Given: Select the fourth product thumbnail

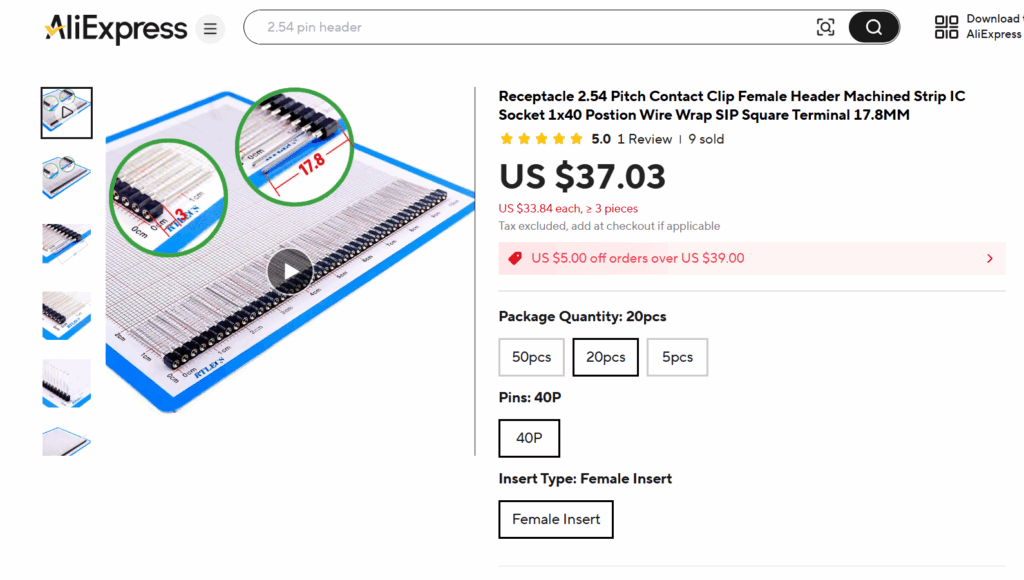Looking at the screenshot, I should coord(67,315).
